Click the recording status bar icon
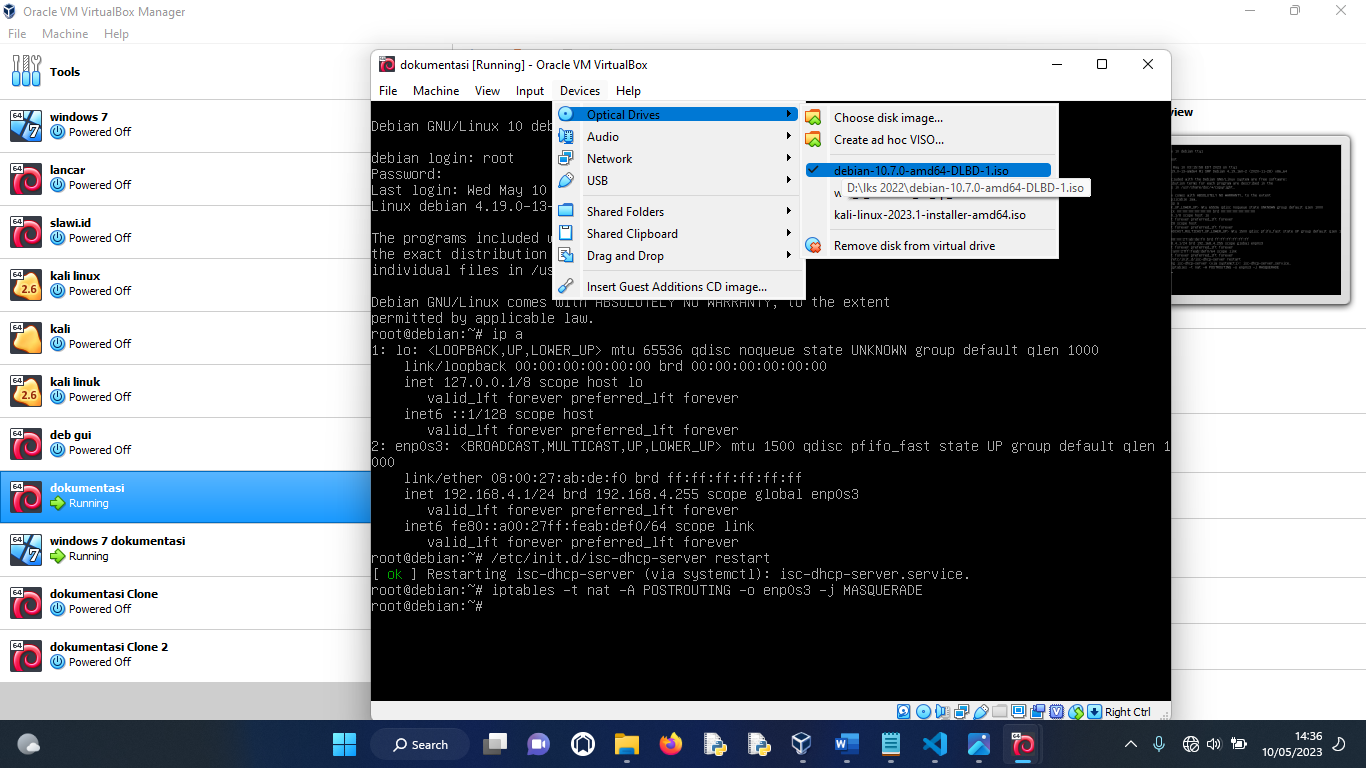The image size is (1366, 768). click(1037, 711)
